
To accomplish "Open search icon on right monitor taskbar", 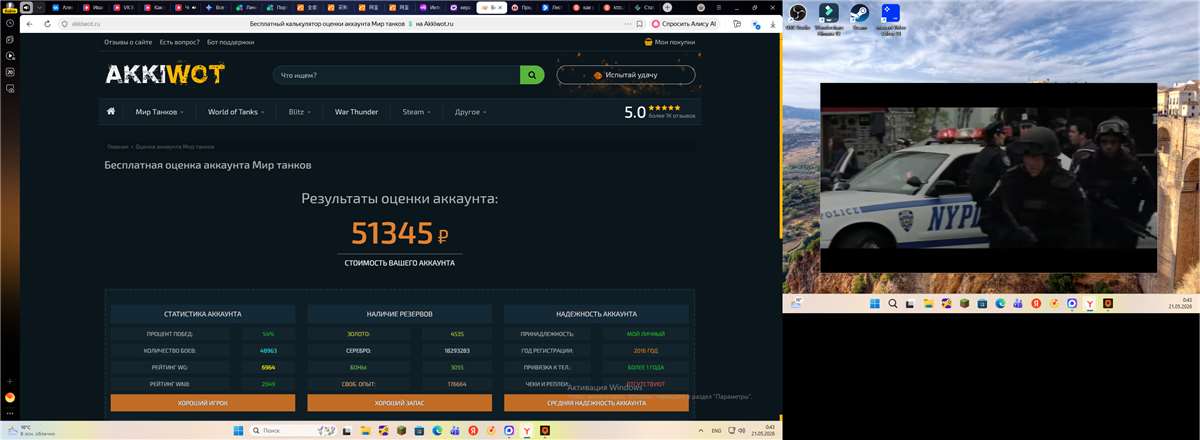I will pos(892,303).
